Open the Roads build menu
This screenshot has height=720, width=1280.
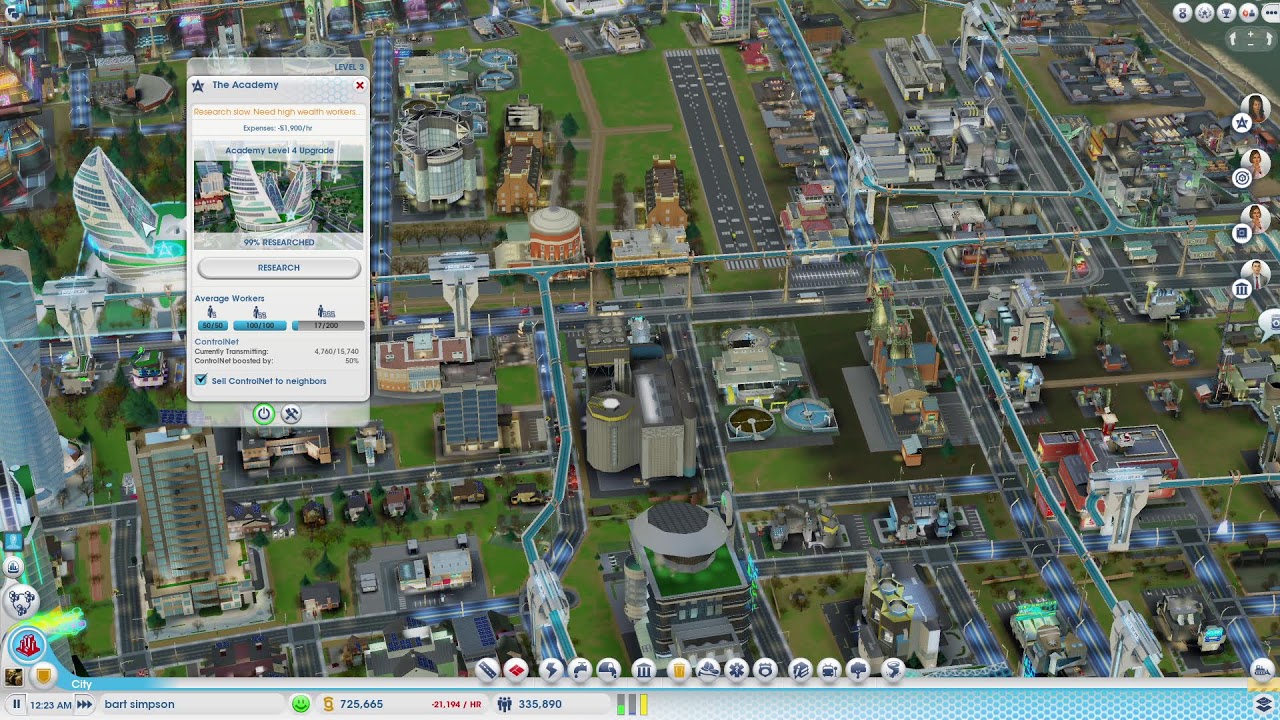coord(486,670)
